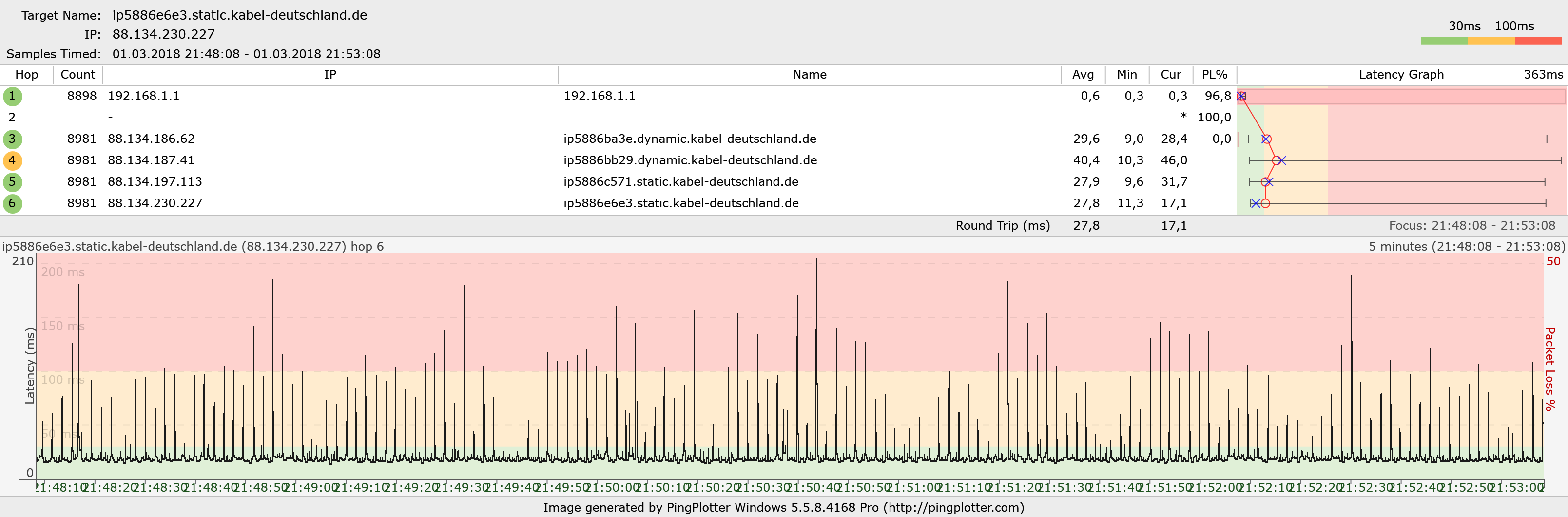Click the Cur column header
The width and height of the screenshot is (1568, 517).
pos(1171,74)
